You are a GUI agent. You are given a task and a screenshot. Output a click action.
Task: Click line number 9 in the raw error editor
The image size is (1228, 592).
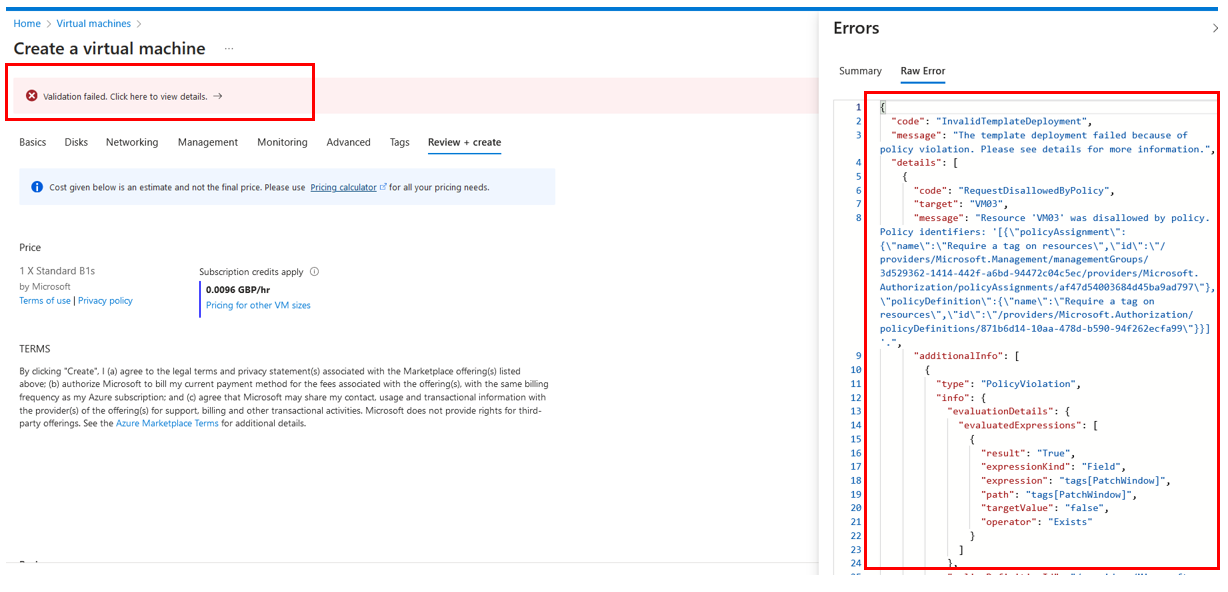click(x=857, y=355)
